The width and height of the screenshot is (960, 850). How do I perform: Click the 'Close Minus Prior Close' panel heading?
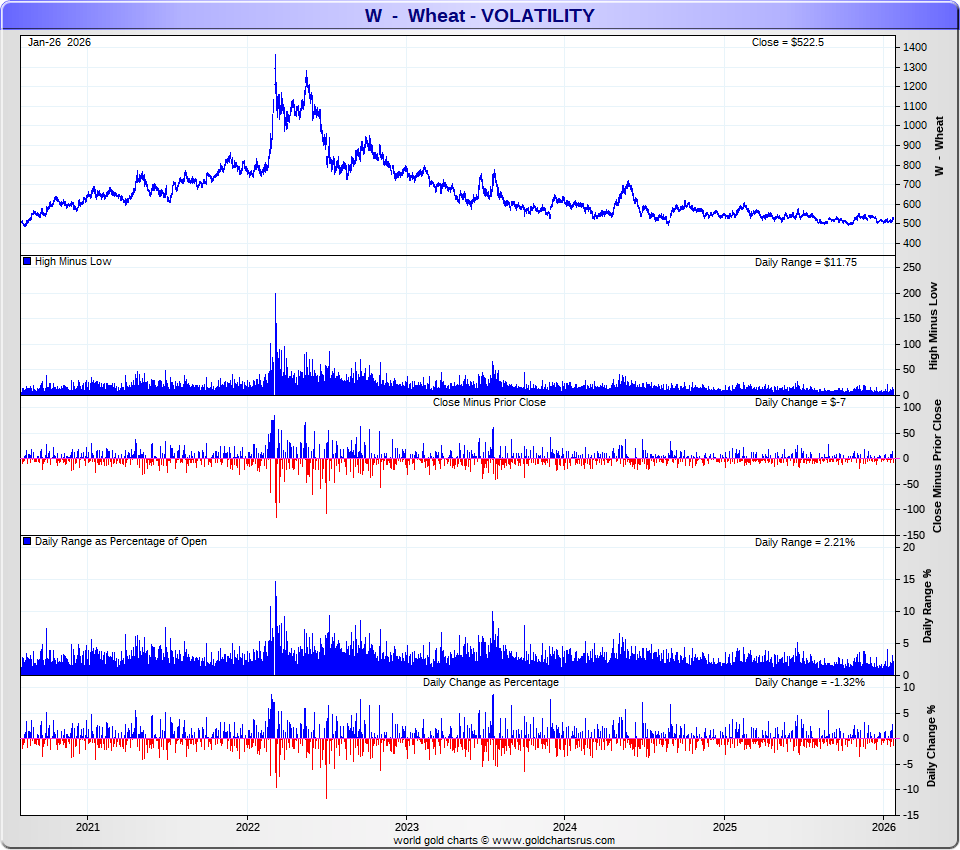pyautogui.click(x=489, y=402)
